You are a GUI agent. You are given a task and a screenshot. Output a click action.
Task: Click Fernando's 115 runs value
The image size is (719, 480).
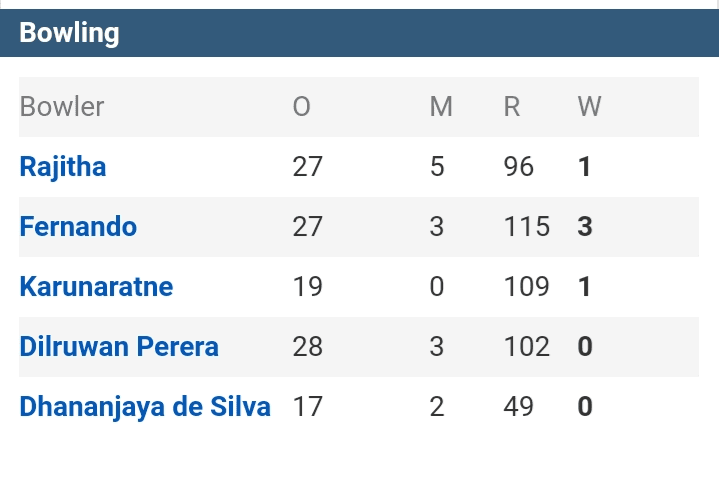click(x=527, y=227)
